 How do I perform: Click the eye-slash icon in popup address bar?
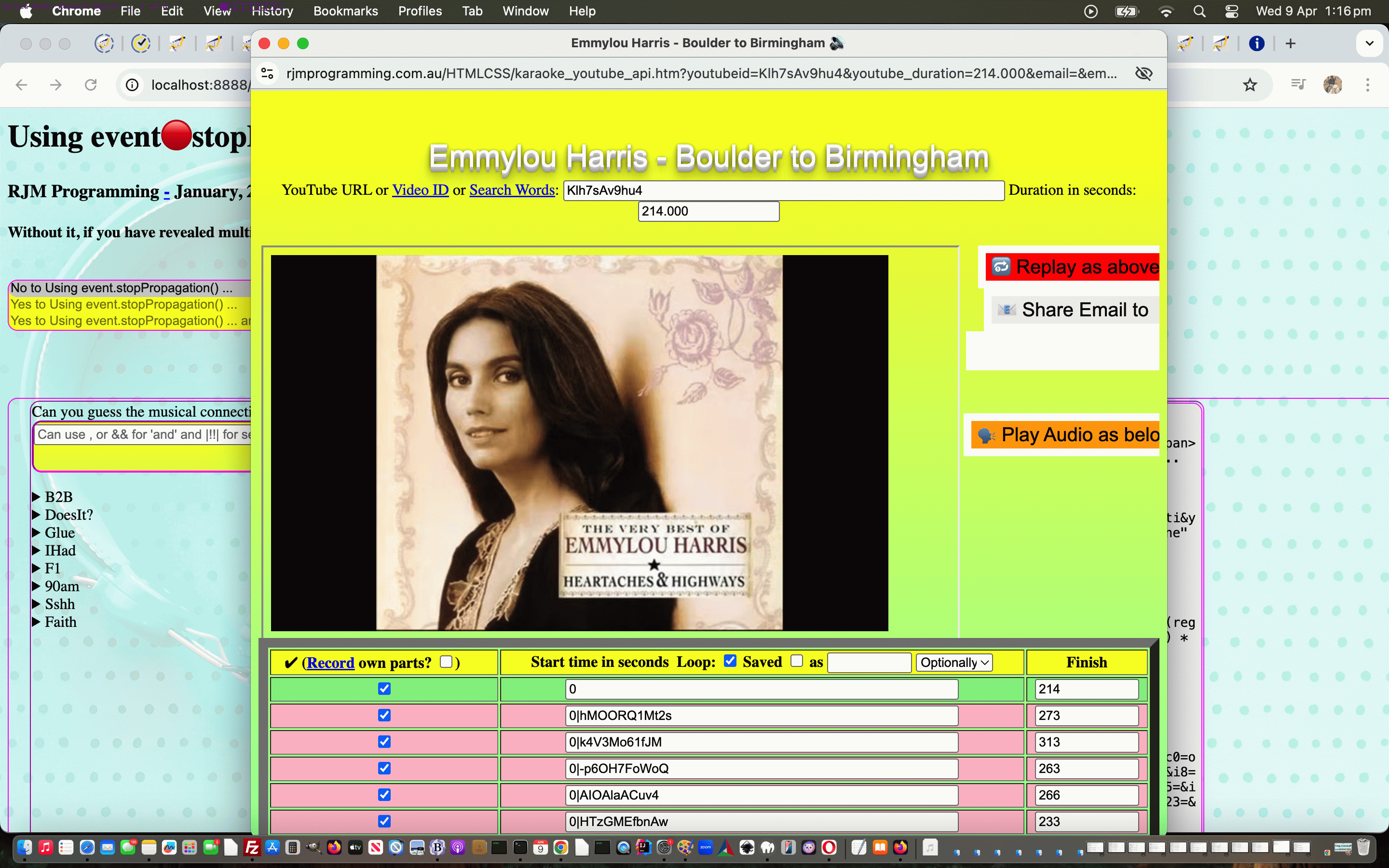[x=1144, y=73]
